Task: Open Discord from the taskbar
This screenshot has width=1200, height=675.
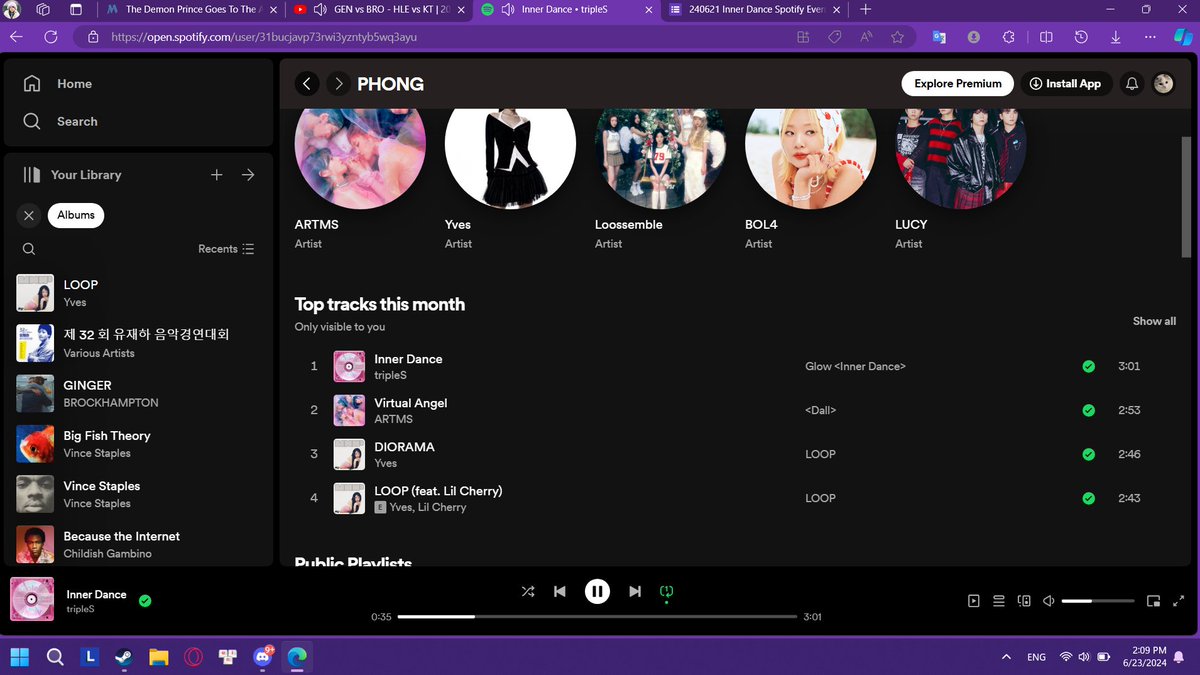Action: pos(263,657)
